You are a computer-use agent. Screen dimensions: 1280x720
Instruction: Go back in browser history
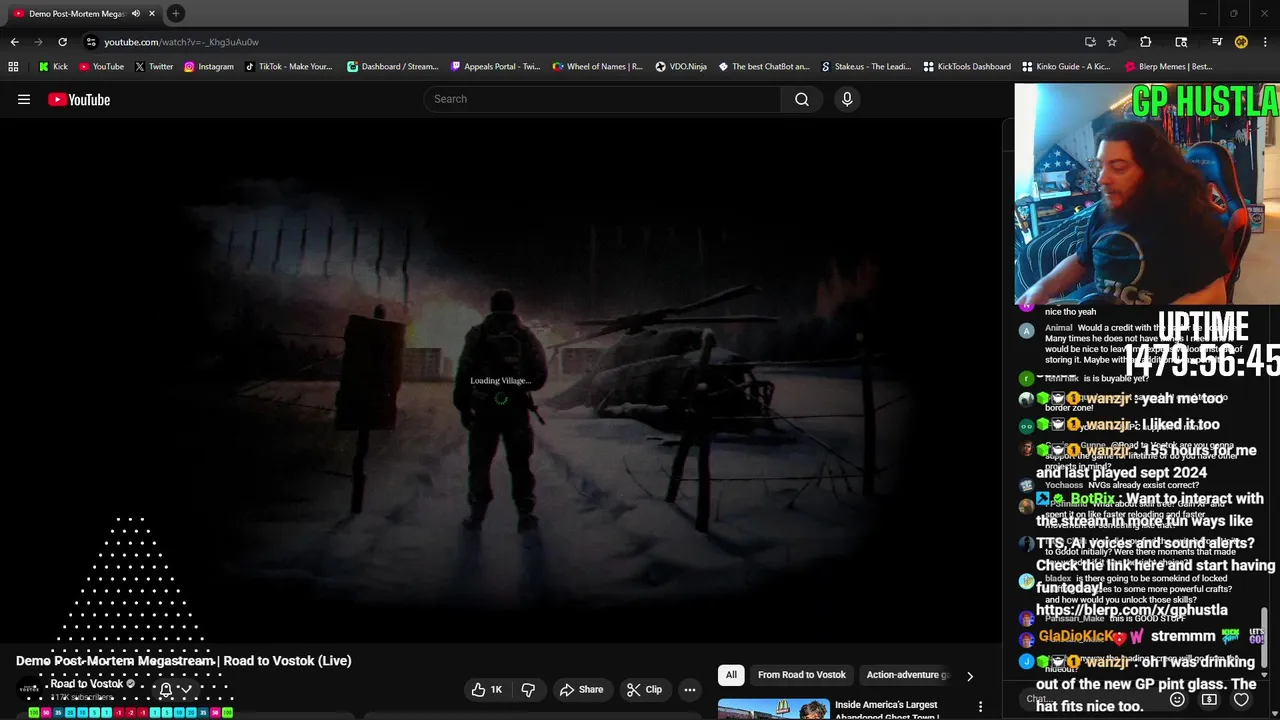[14, 42]
